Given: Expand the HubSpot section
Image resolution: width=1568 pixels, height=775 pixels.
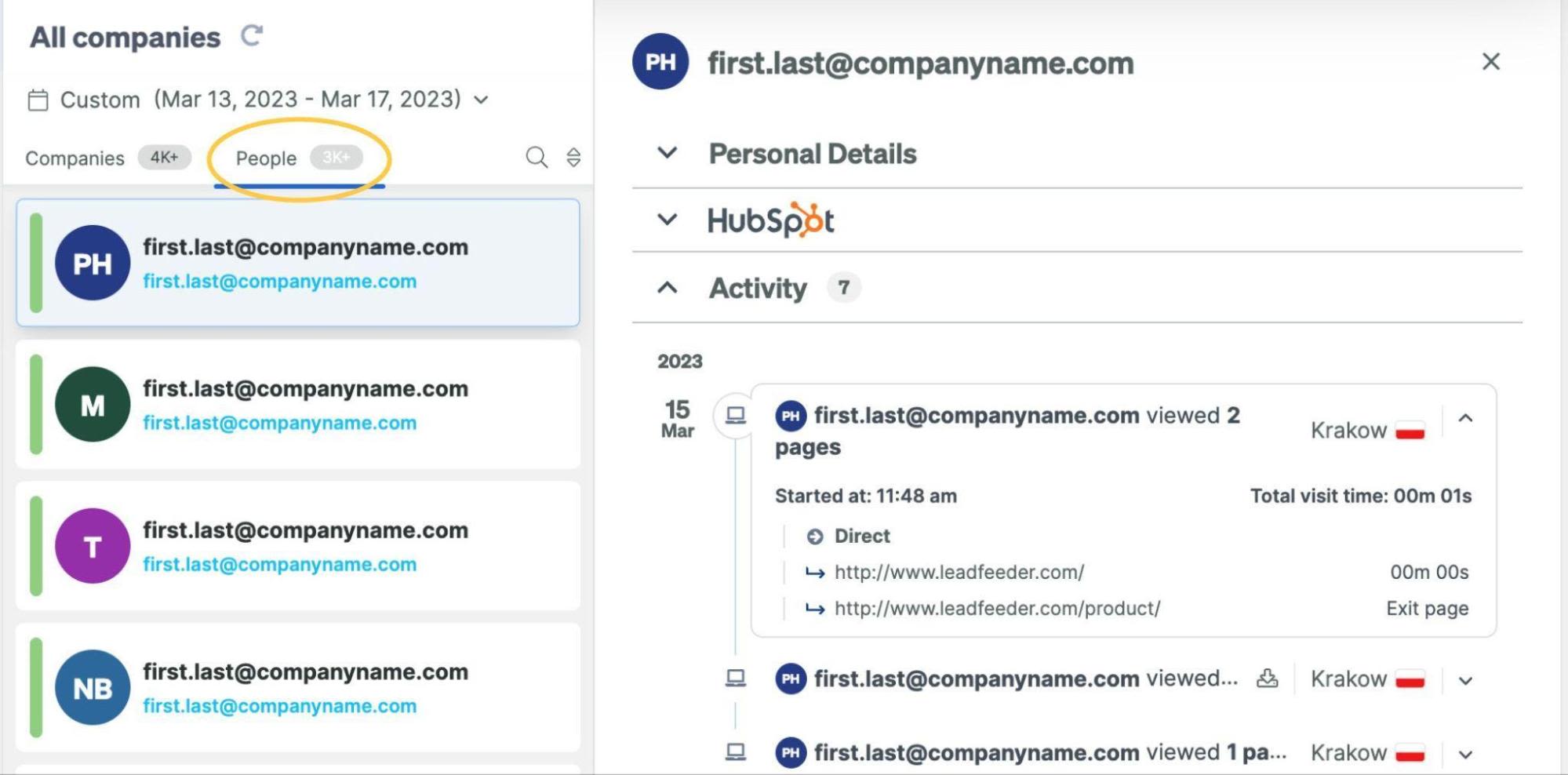Looking at the screenshot, I should coord(668,220).
